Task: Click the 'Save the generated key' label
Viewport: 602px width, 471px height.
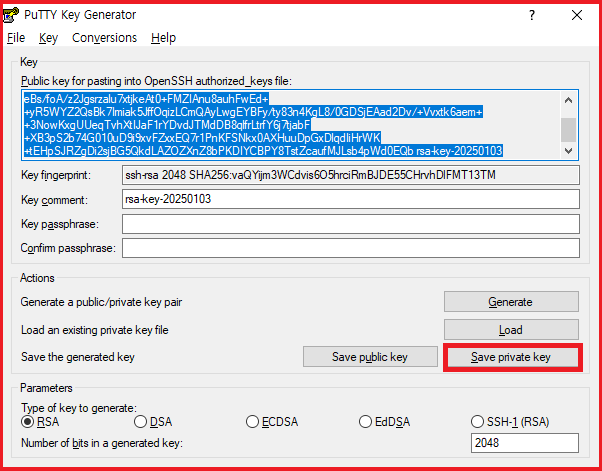Action: point(78,357)
